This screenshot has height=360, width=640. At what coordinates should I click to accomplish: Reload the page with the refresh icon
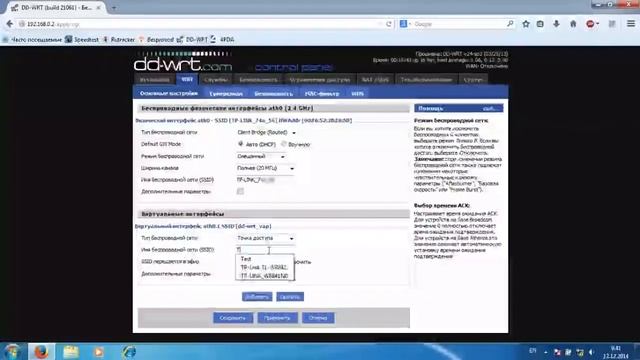(389, 24)
